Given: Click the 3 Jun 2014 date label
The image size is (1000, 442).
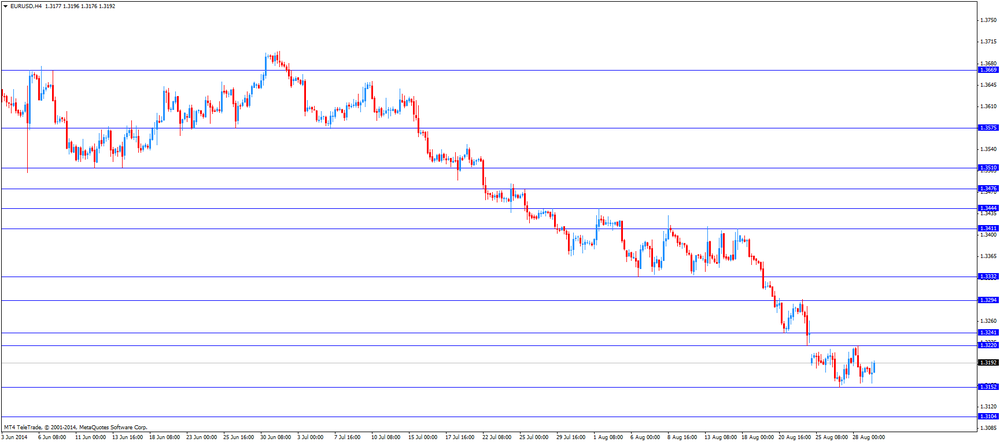Looking at the screenshot, I should click(x=13, y=438).
